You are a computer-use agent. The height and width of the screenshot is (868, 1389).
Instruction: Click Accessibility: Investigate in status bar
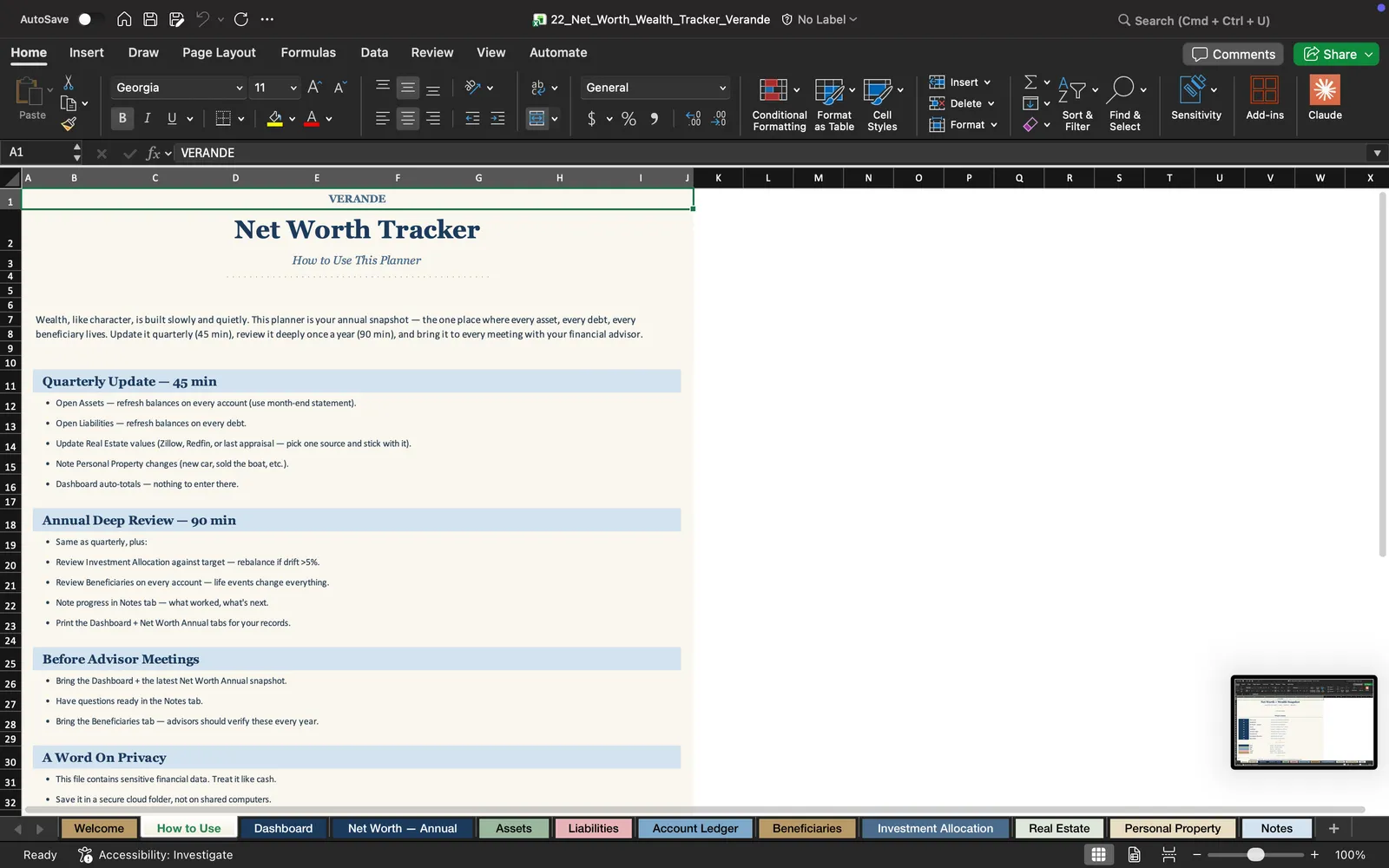(155, 855)
